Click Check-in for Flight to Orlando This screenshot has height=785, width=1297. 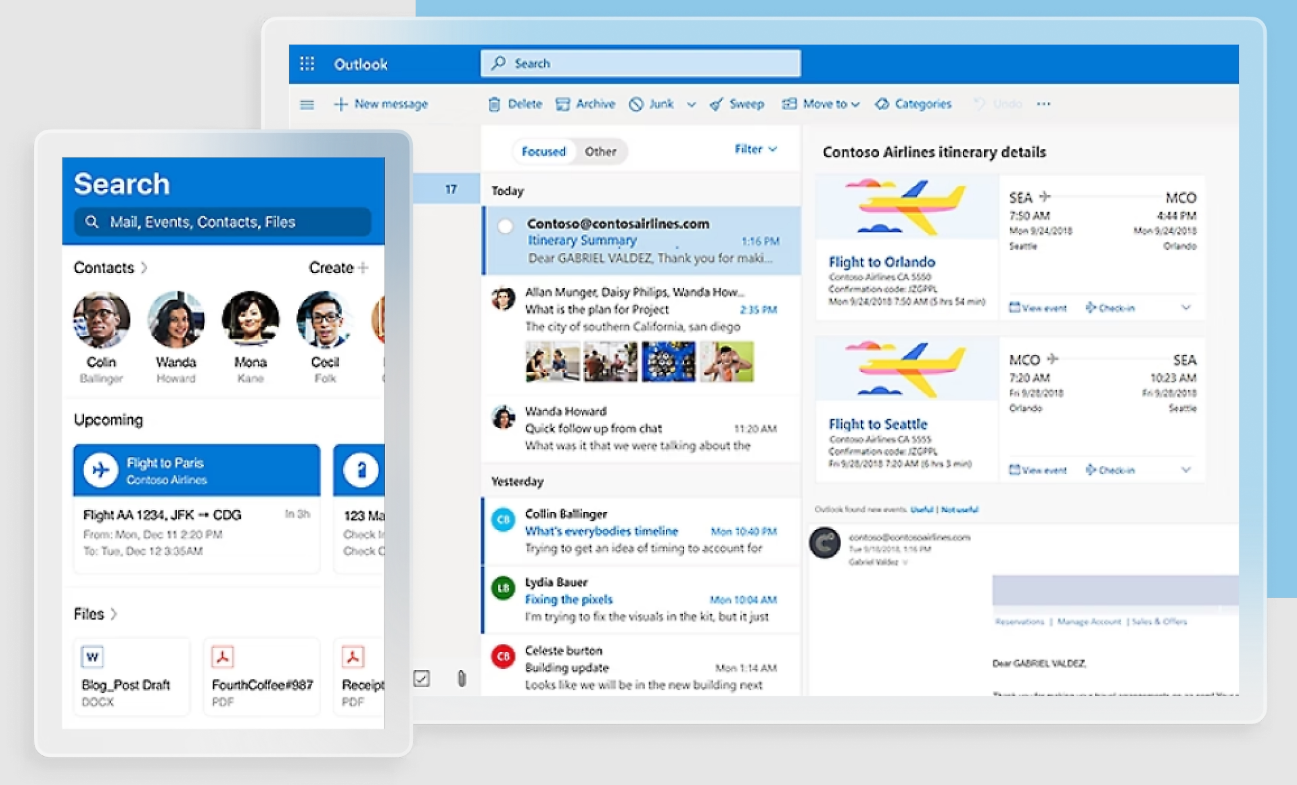[1110, 308]
